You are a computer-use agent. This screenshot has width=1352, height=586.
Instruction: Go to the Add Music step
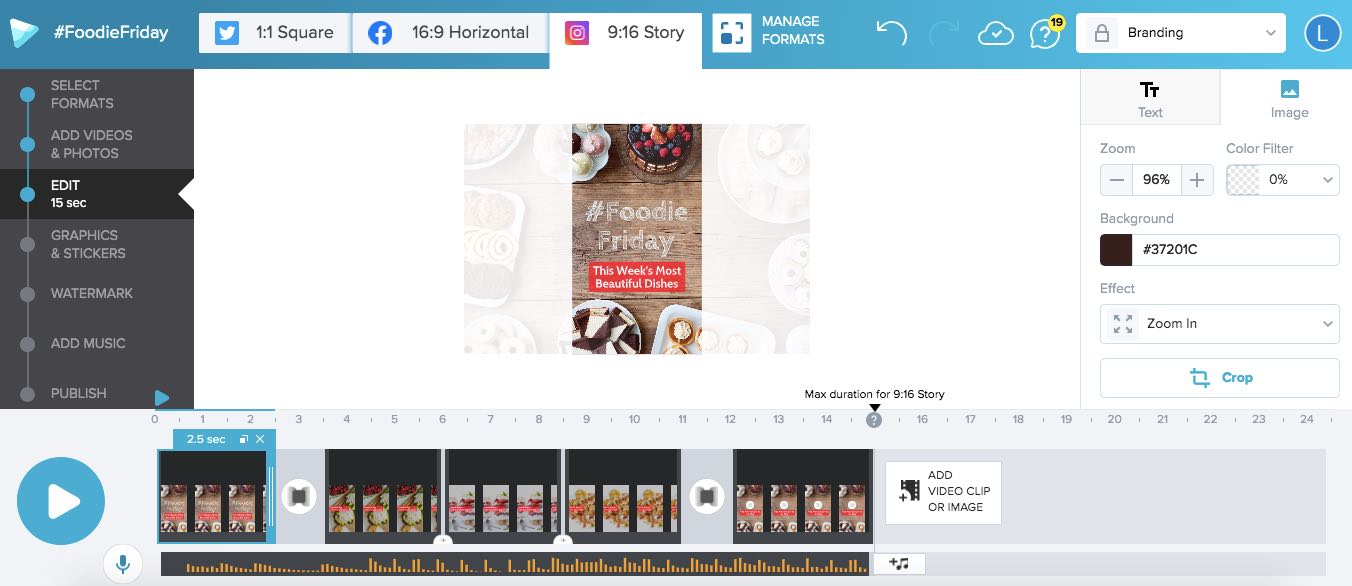point(88,343)
